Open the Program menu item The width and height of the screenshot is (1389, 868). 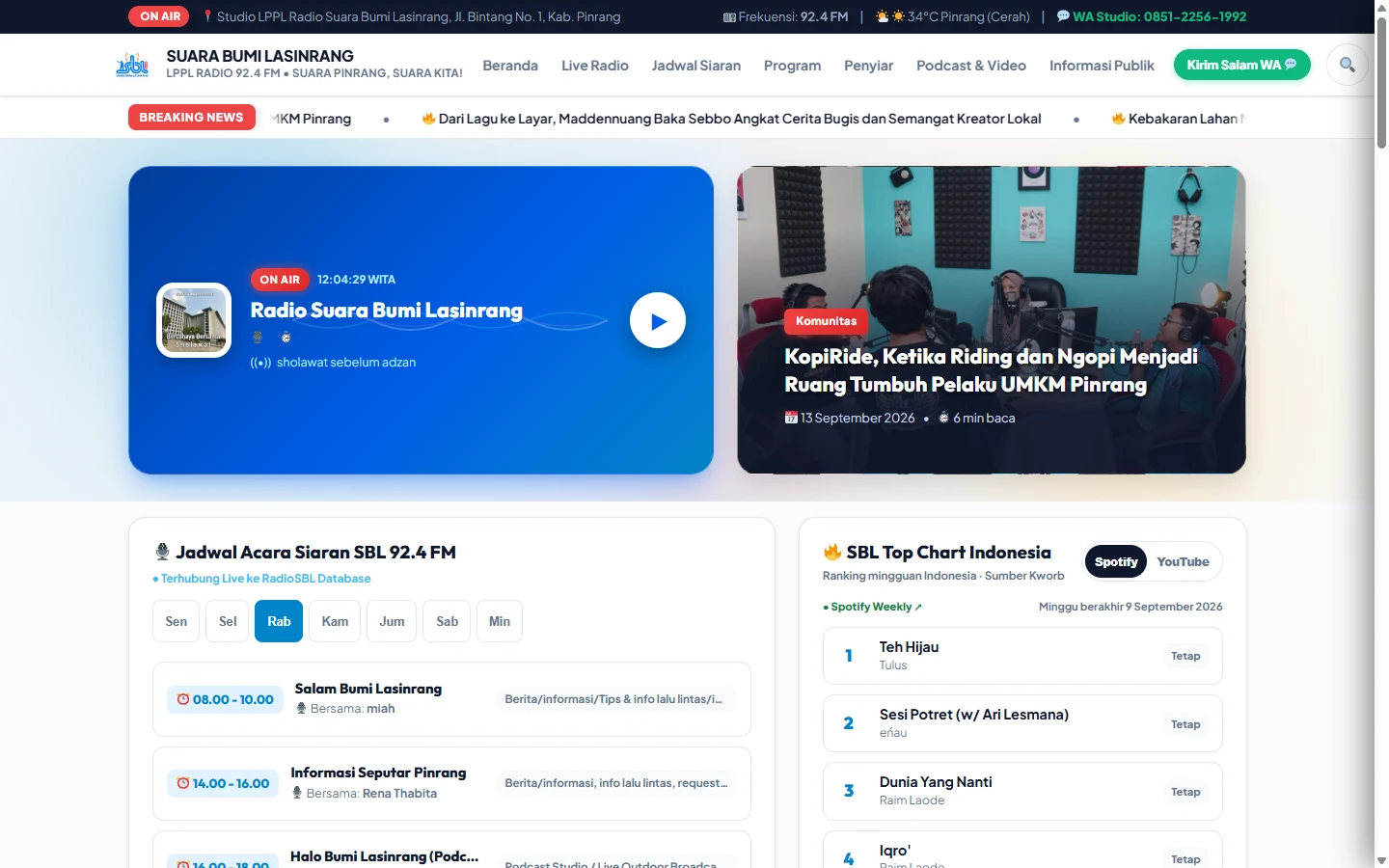[x=792, y=66]
